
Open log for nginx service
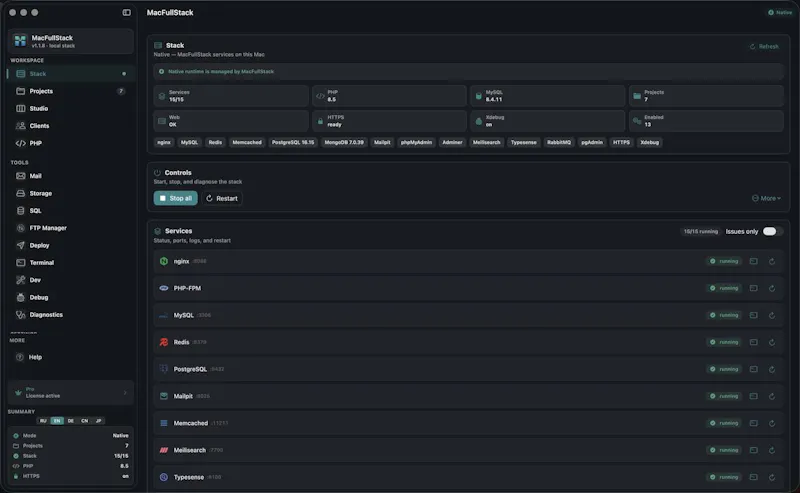click(x=753, y=261)
